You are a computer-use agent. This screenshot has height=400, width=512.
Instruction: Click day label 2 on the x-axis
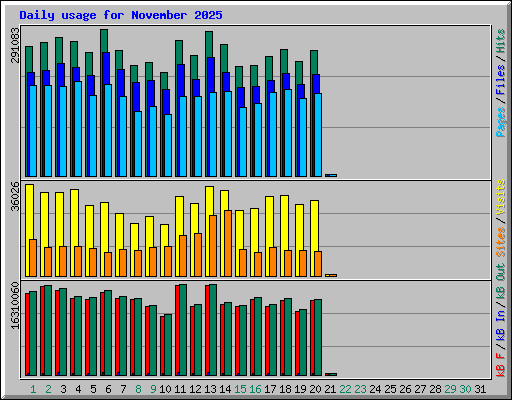pyautogui.click(x=48, y=389)
